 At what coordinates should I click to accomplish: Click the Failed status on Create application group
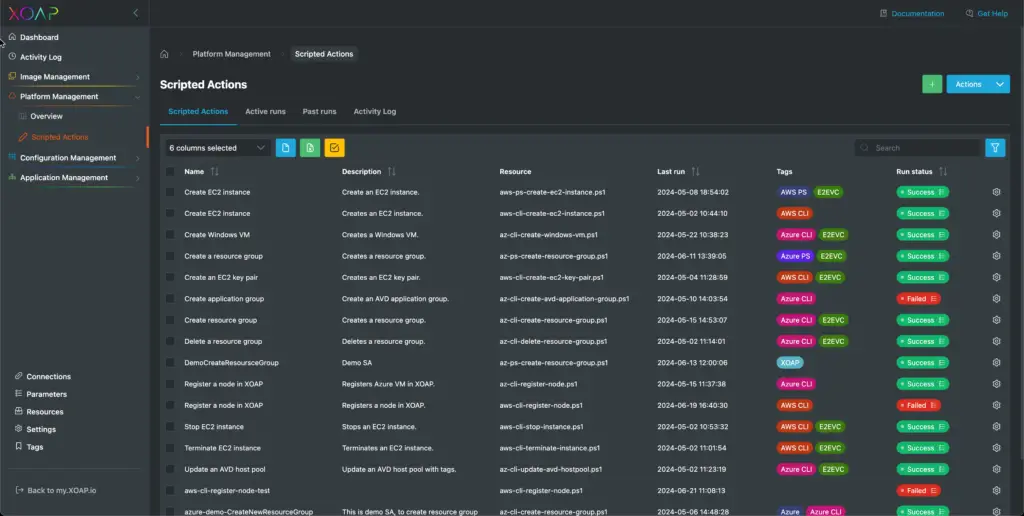pyautogui.click(x=918, y=298)
